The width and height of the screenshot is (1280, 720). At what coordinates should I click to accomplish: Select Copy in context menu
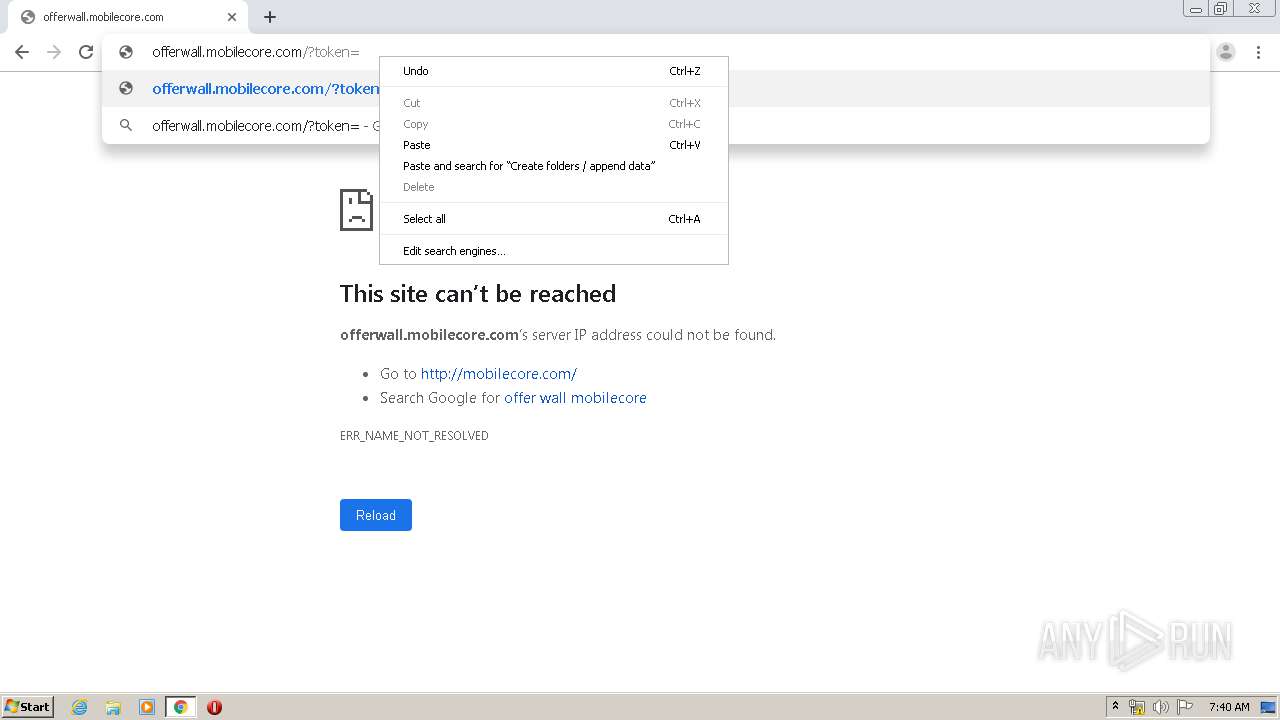[553, 124]
